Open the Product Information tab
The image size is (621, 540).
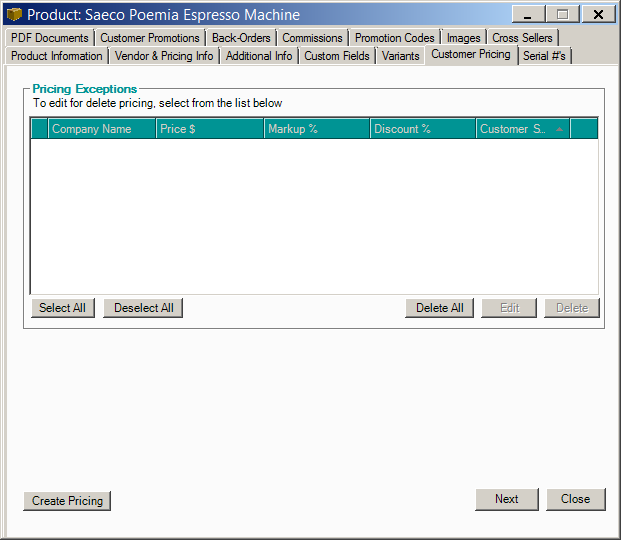(57, 56)
